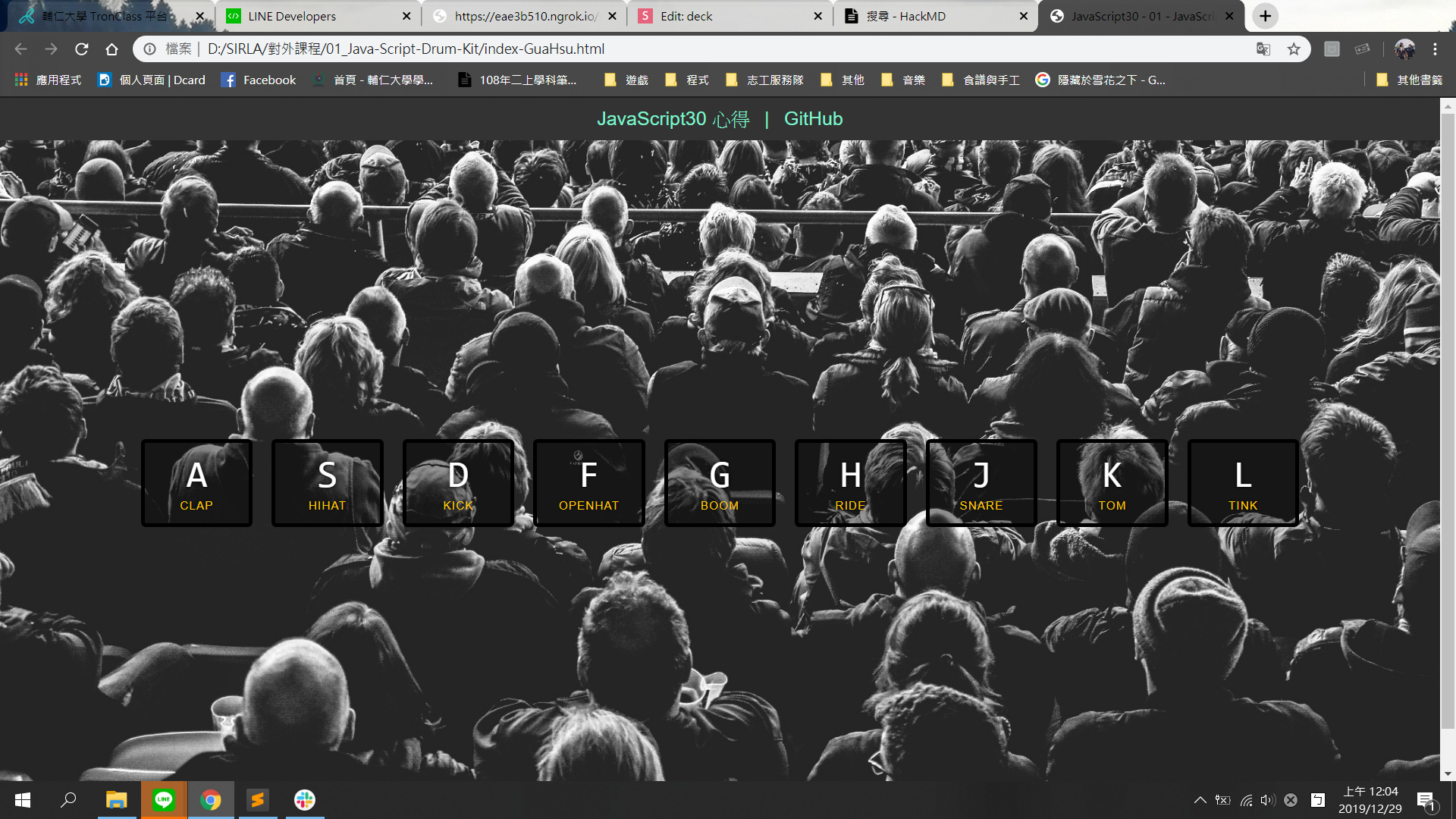
Task: Bookmark this page with star icon
Action: point(1294,49)
